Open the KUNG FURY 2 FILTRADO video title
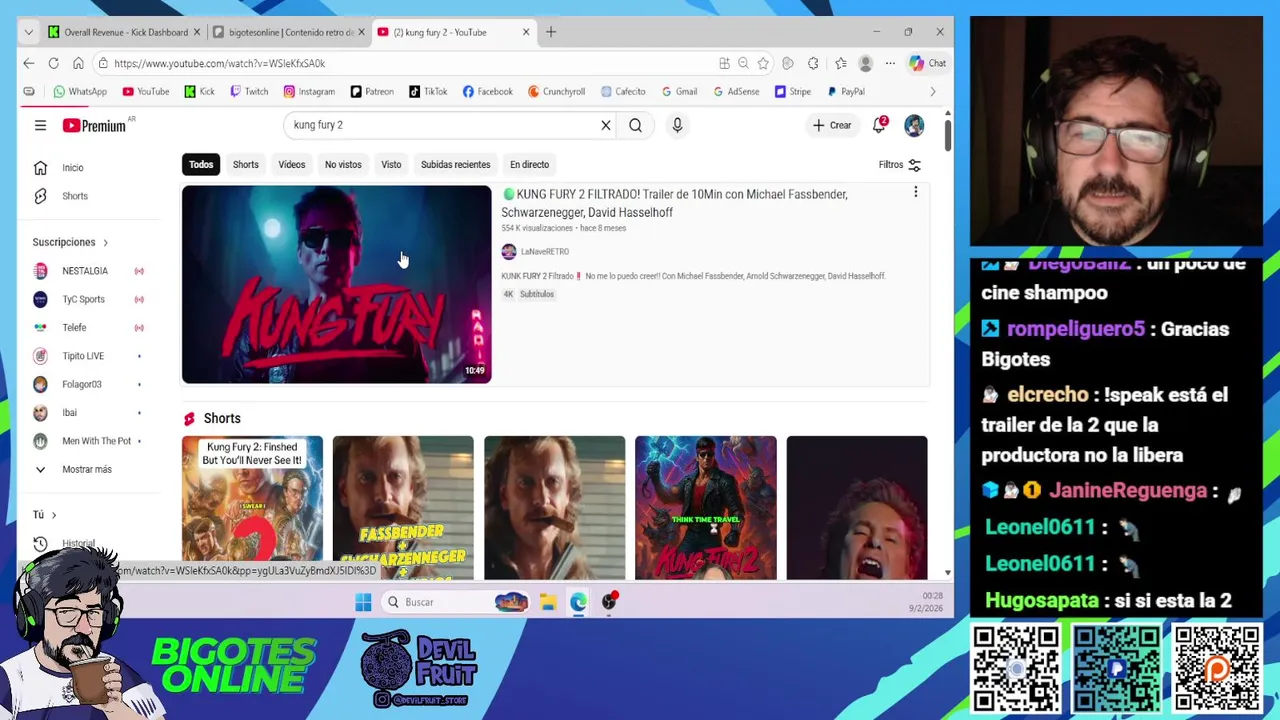Screen dimensions: 1280x720 tap(675, 203)
